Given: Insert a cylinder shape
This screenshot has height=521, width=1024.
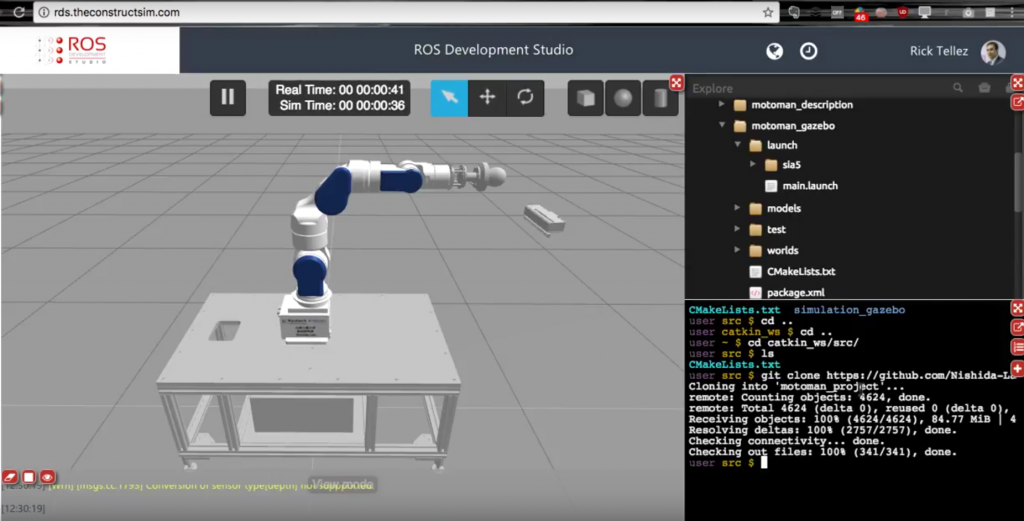Looking at the screenshot, I should coord(660,97).
